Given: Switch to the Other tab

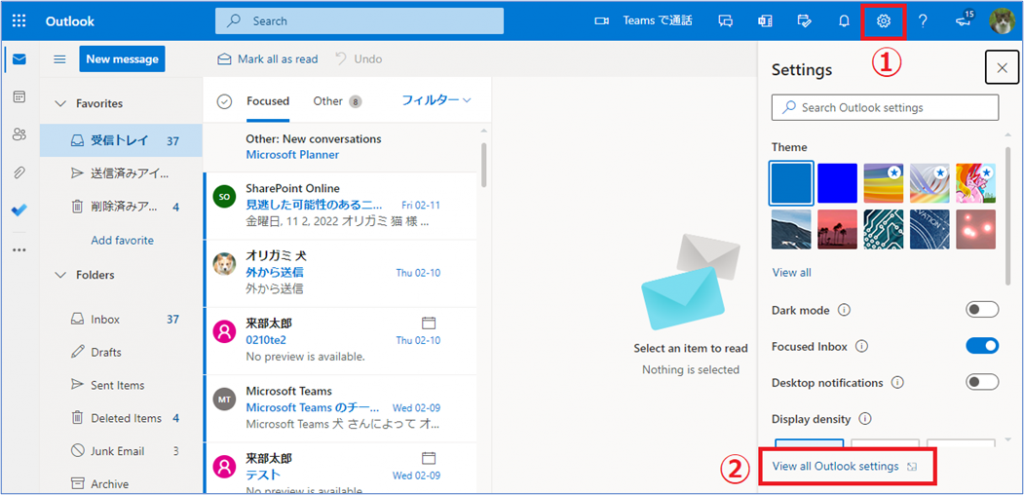Looking at the screenshot, I should tap(337, 101).
